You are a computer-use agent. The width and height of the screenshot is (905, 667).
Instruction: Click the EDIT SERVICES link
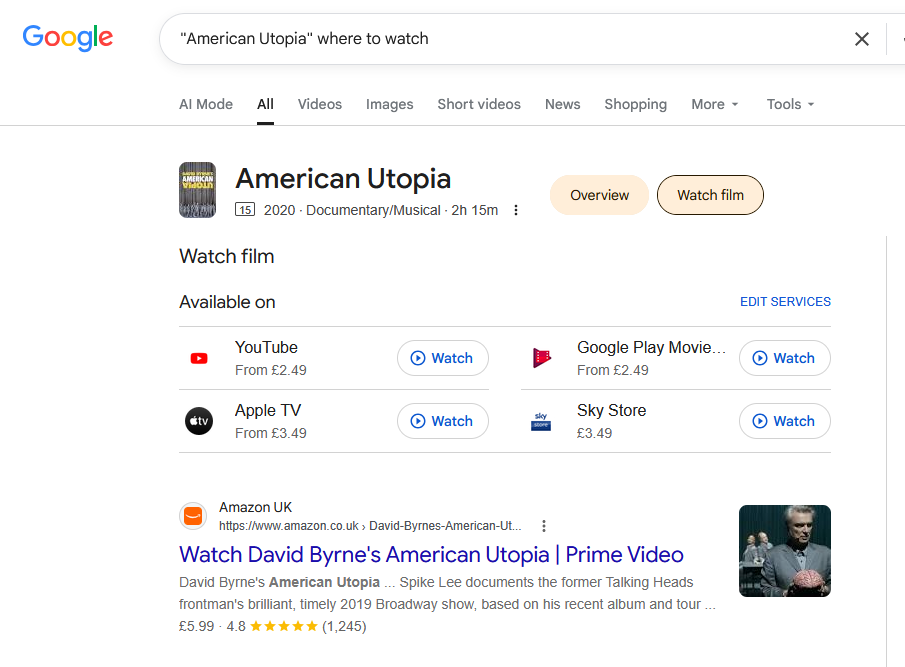click(x=786, y=302)
